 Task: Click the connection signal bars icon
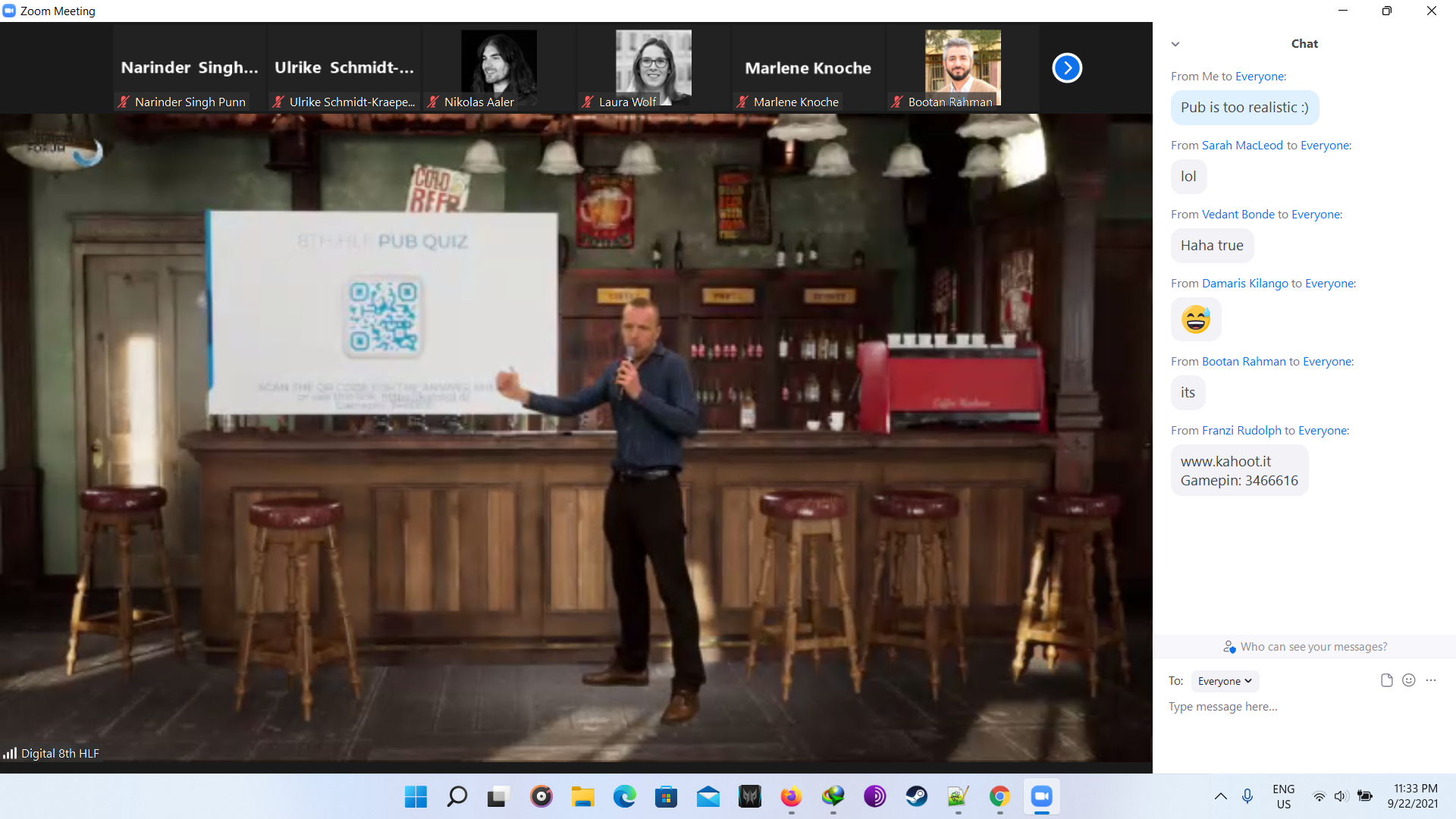(10, 753)
